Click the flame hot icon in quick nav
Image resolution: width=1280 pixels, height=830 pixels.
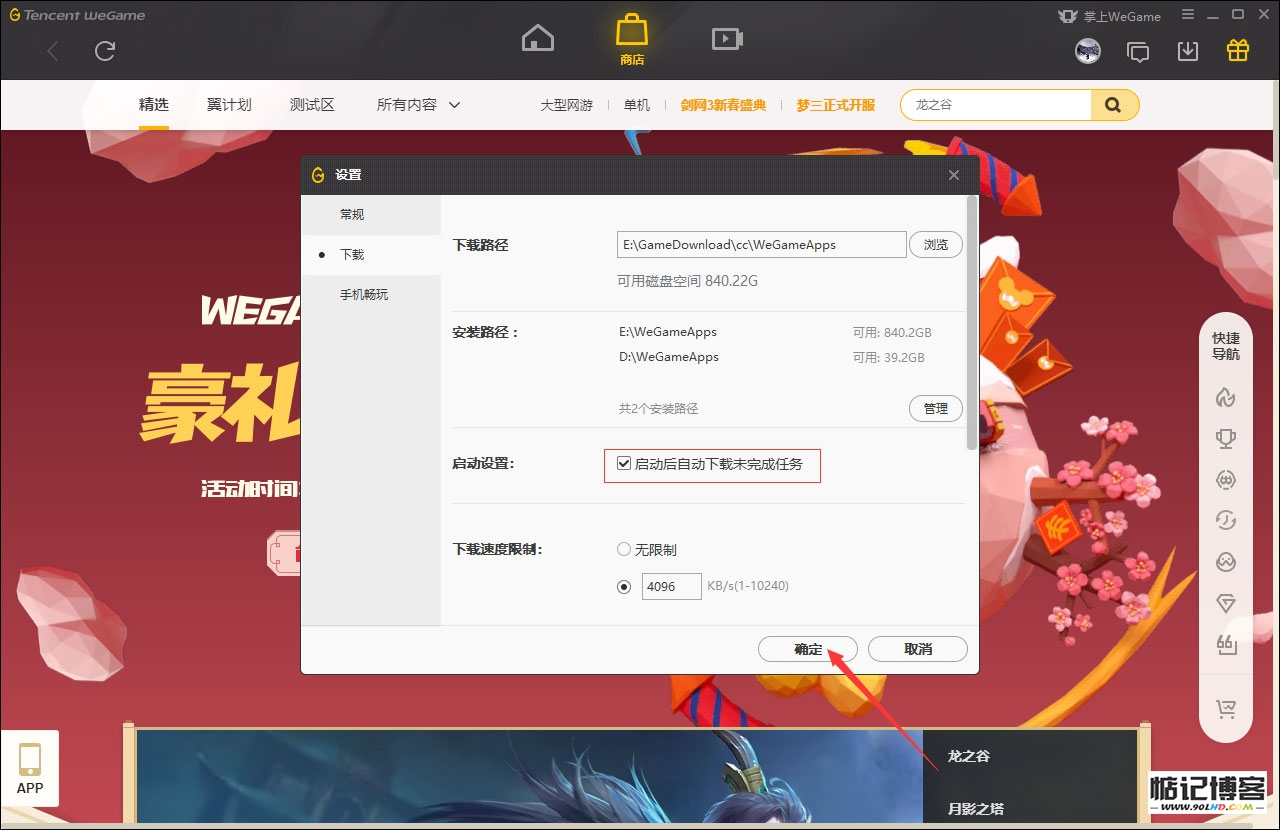click(1225, 397)
